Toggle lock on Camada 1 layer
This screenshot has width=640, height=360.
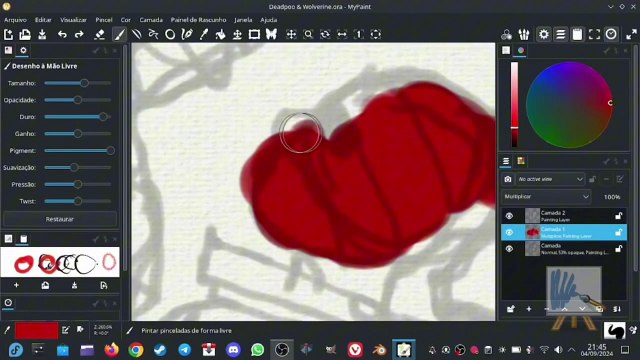point(619,232)
